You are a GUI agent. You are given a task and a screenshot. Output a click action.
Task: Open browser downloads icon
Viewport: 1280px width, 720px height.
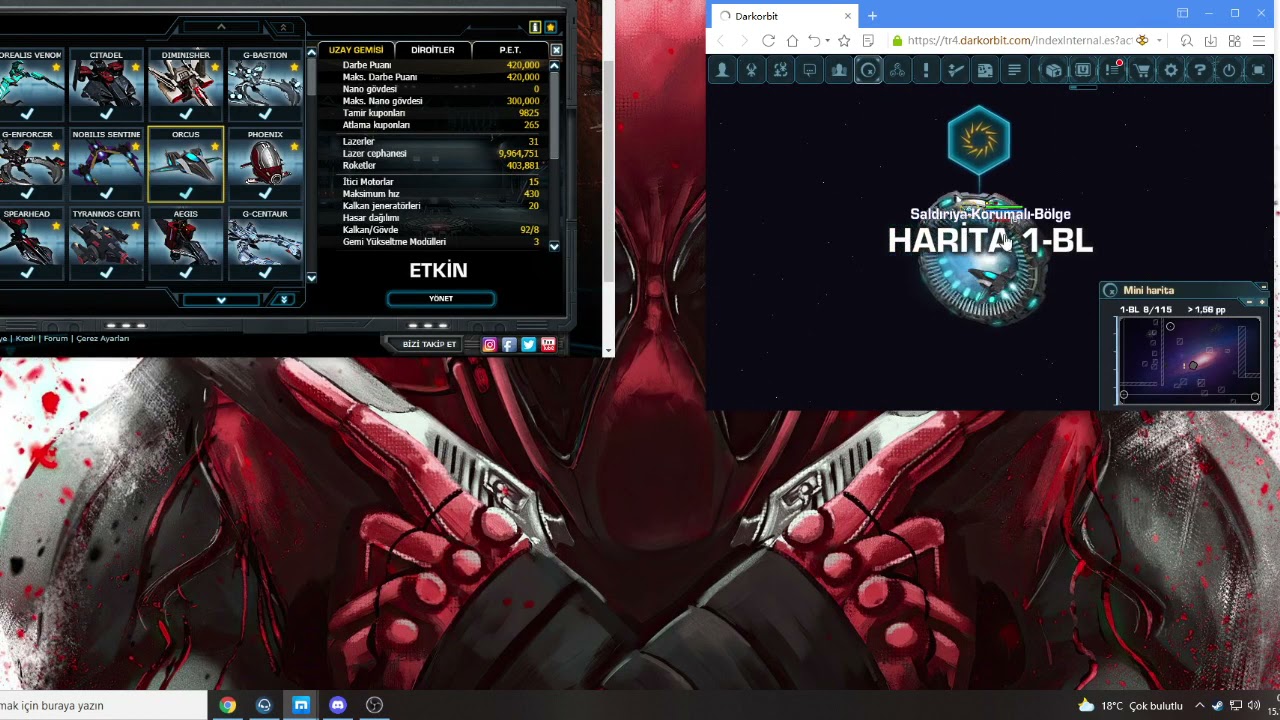[x=1210, y=40]
